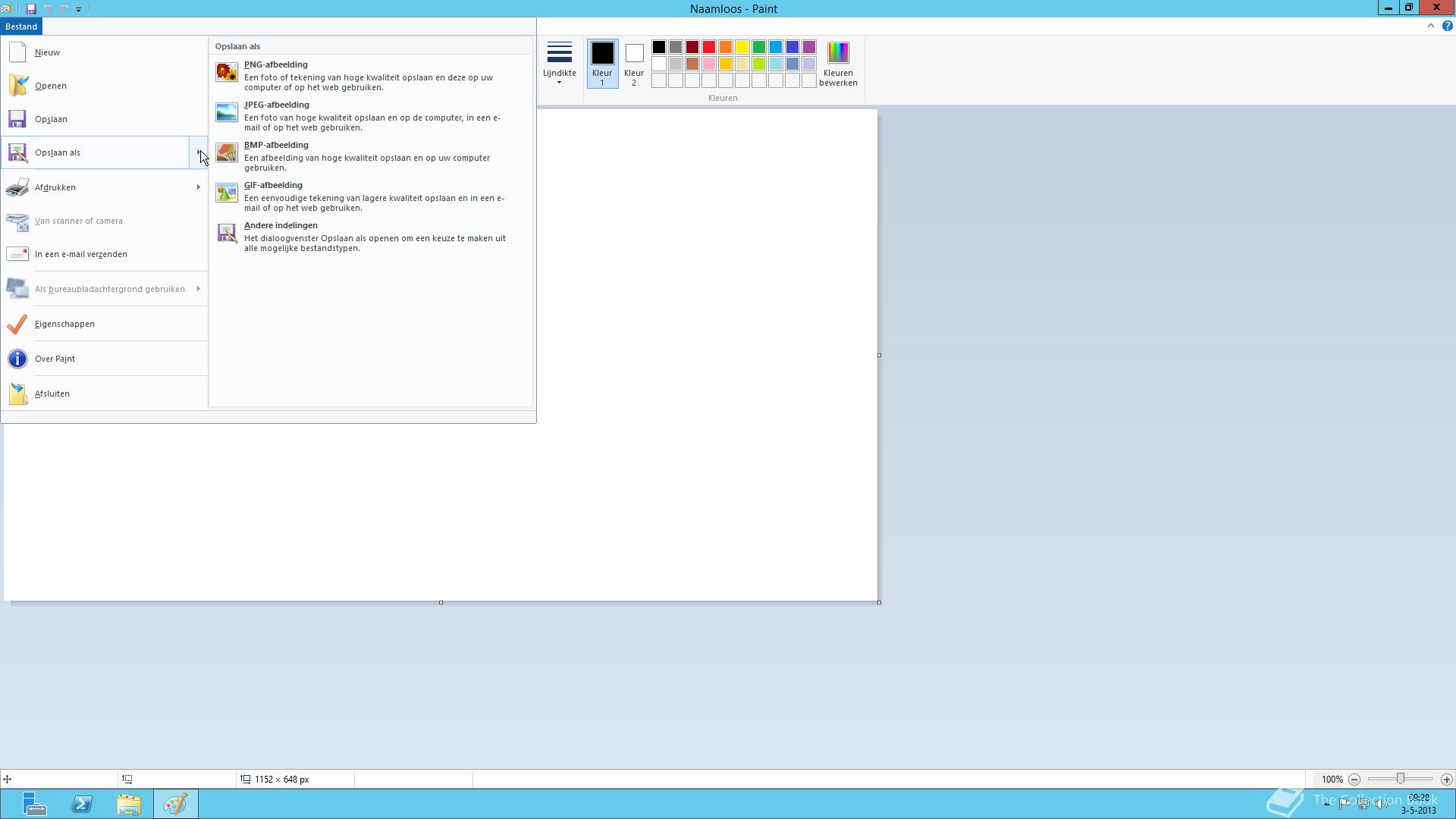Pick the yellow color swatch

742,47
